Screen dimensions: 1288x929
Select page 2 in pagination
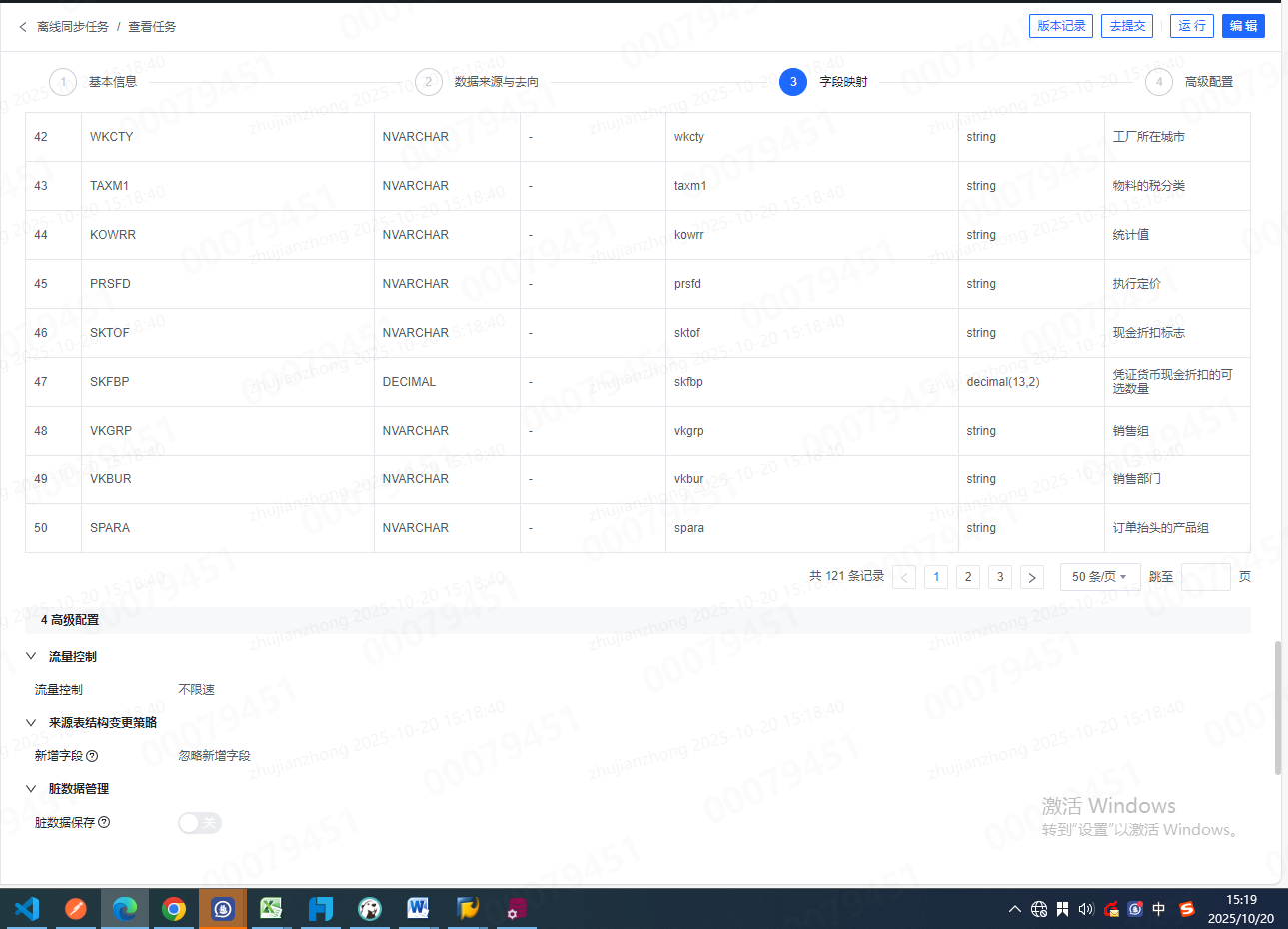pyautogui.click(x=967, y=577)
